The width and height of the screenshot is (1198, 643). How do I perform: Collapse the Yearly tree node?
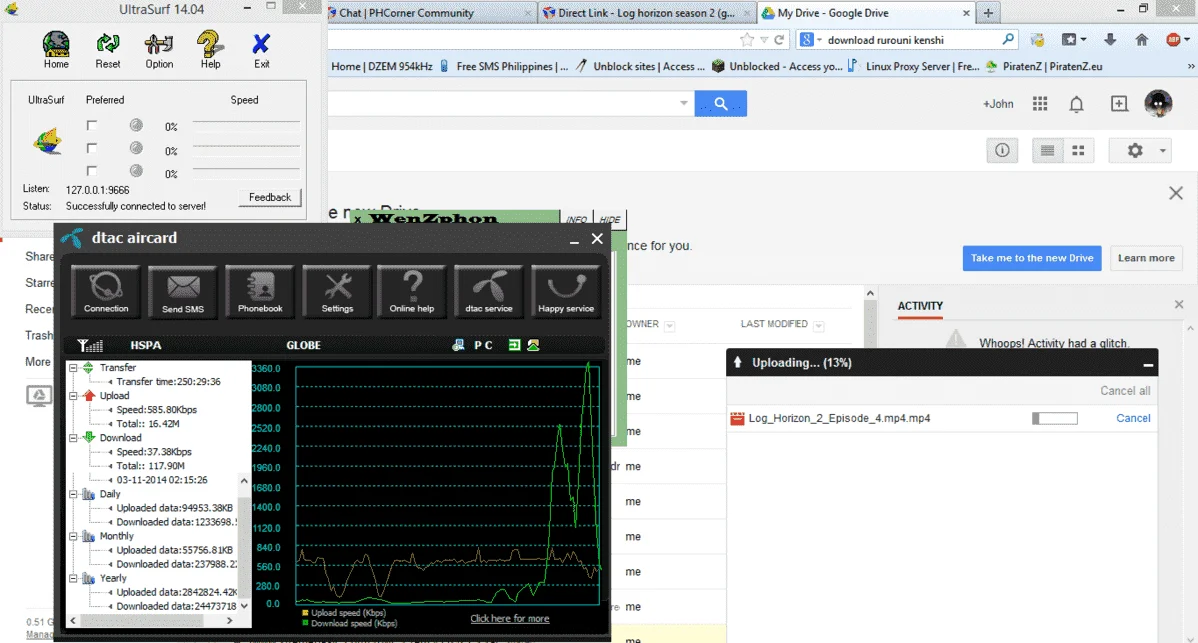pyautogui.click(x=73, y=579)
